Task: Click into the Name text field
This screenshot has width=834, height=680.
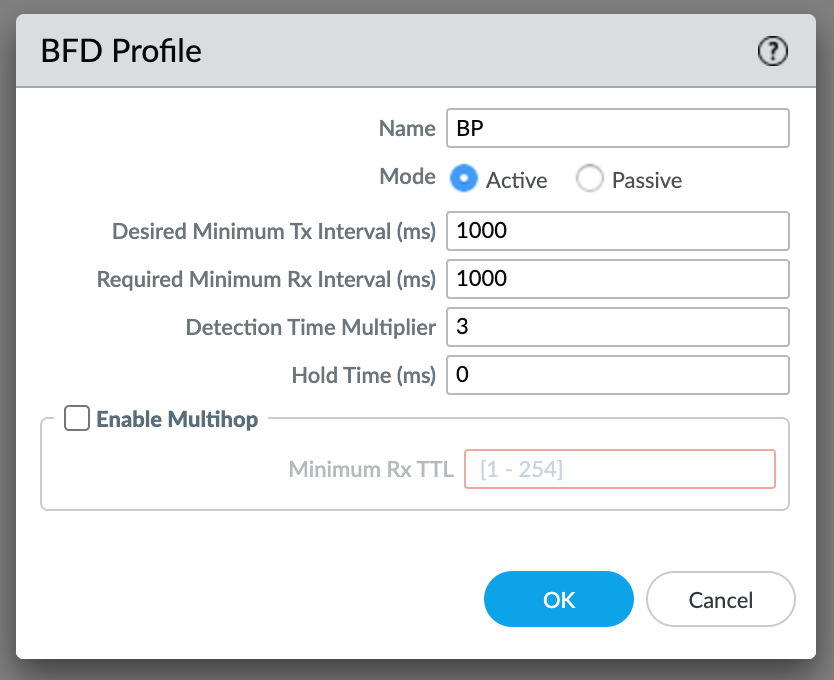Action: pyautogui.click(x=617, y=128)
